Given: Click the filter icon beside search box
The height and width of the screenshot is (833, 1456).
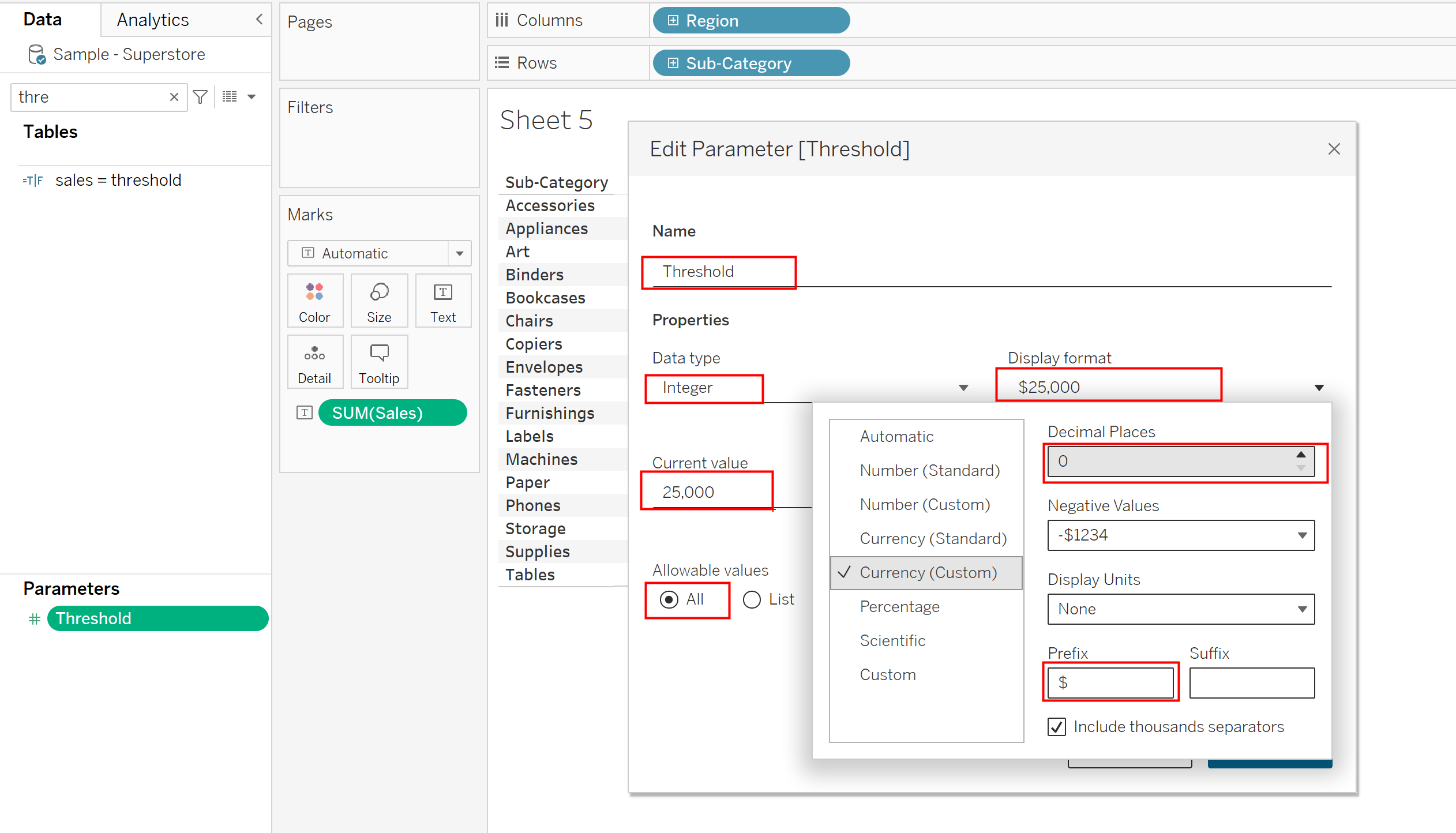Looking at the screenshot, I should pyautogui.click(x=200, y=97).
